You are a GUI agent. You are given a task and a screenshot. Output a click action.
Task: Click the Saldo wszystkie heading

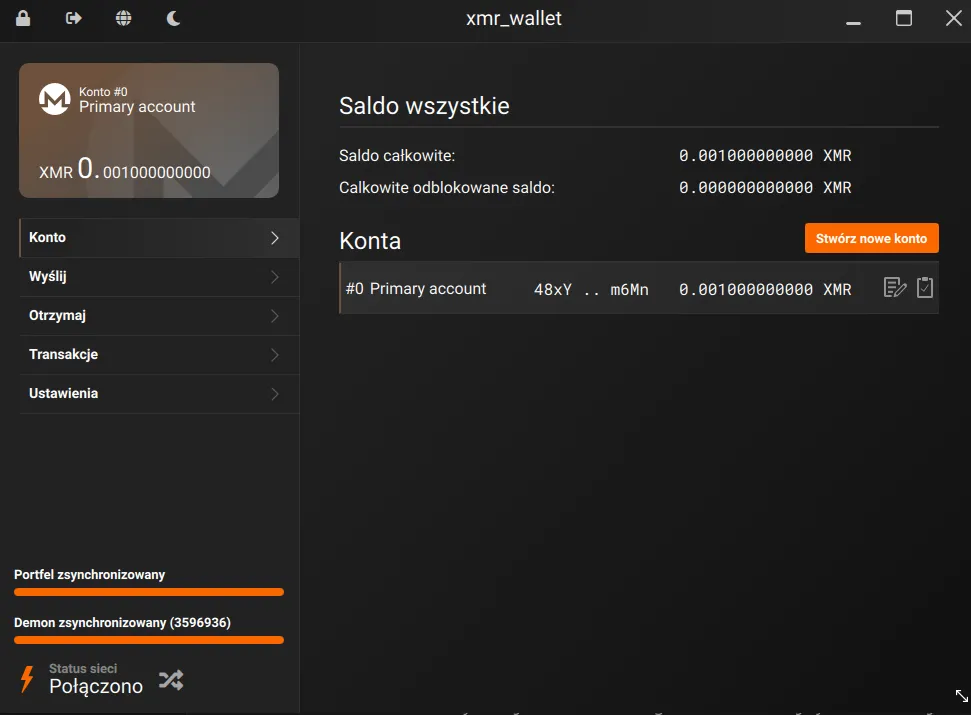(x=424, y=106)
